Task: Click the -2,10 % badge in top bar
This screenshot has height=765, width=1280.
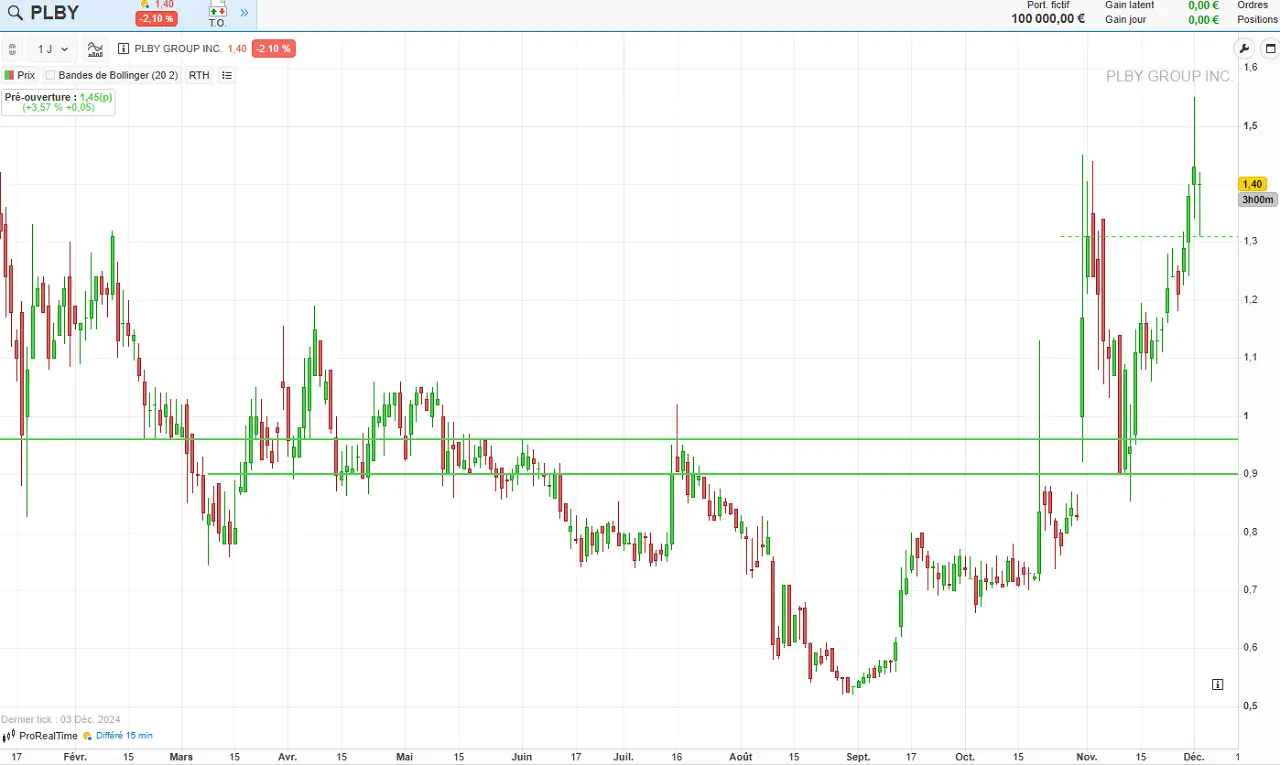Action: tap(157, 19)
